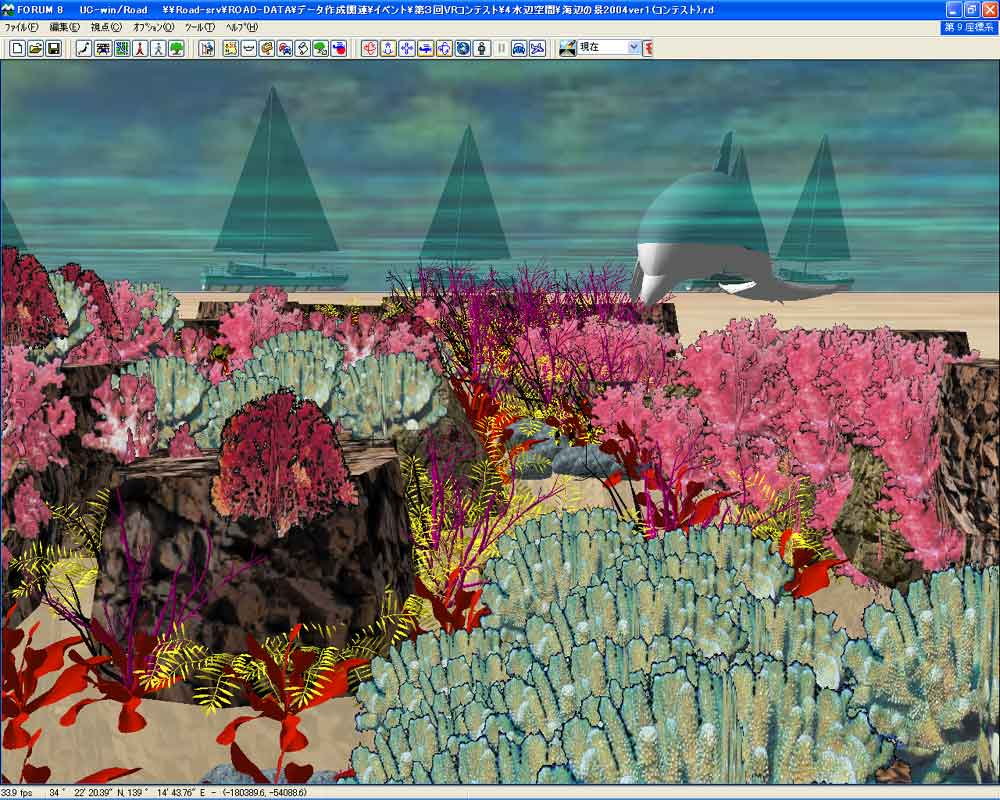Viewport: 1000px width, 800px height.
Task: Select the tree with arrow icon
Action: click(x=321, y=48)
